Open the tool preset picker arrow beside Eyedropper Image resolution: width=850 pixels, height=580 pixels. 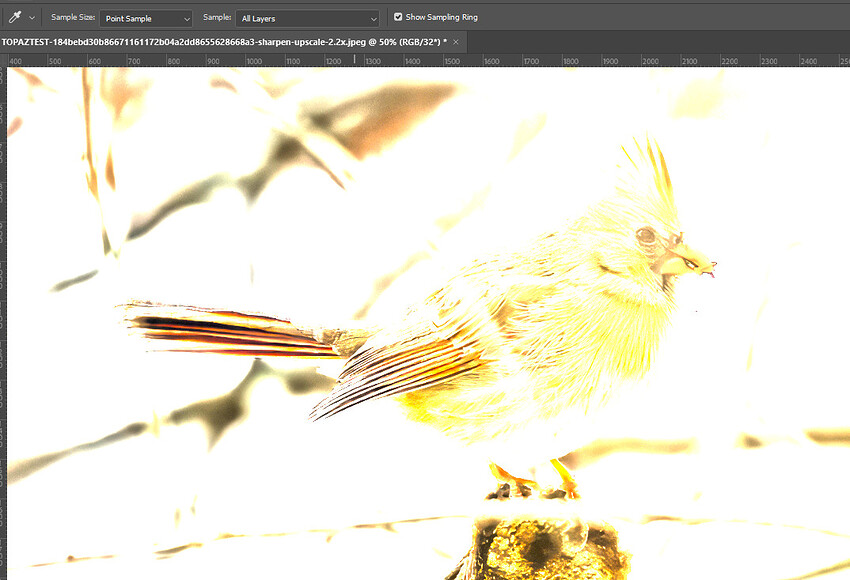[32, 18]
